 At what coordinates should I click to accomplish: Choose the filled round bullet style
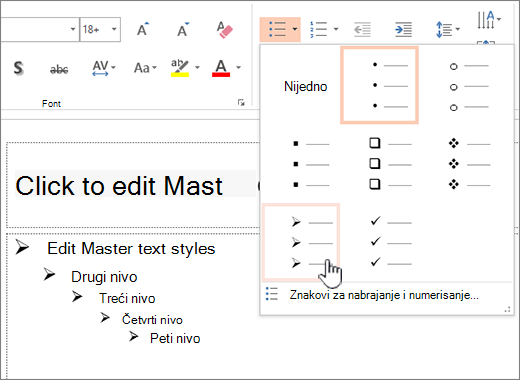[x=379, y=85]
